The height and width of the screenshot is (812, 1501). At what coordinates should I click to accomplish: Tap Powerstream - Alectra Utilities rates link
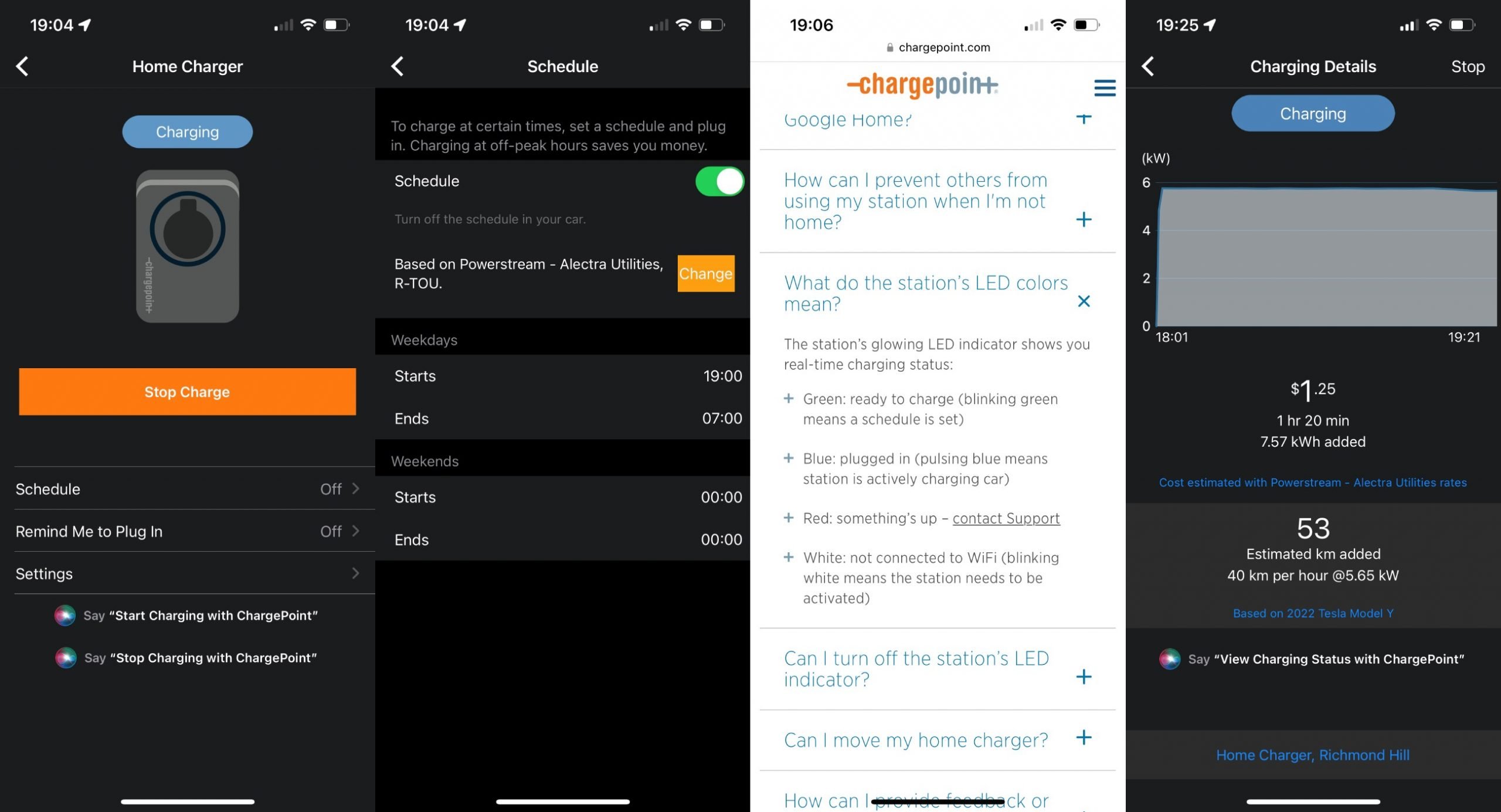(1313, 482)
